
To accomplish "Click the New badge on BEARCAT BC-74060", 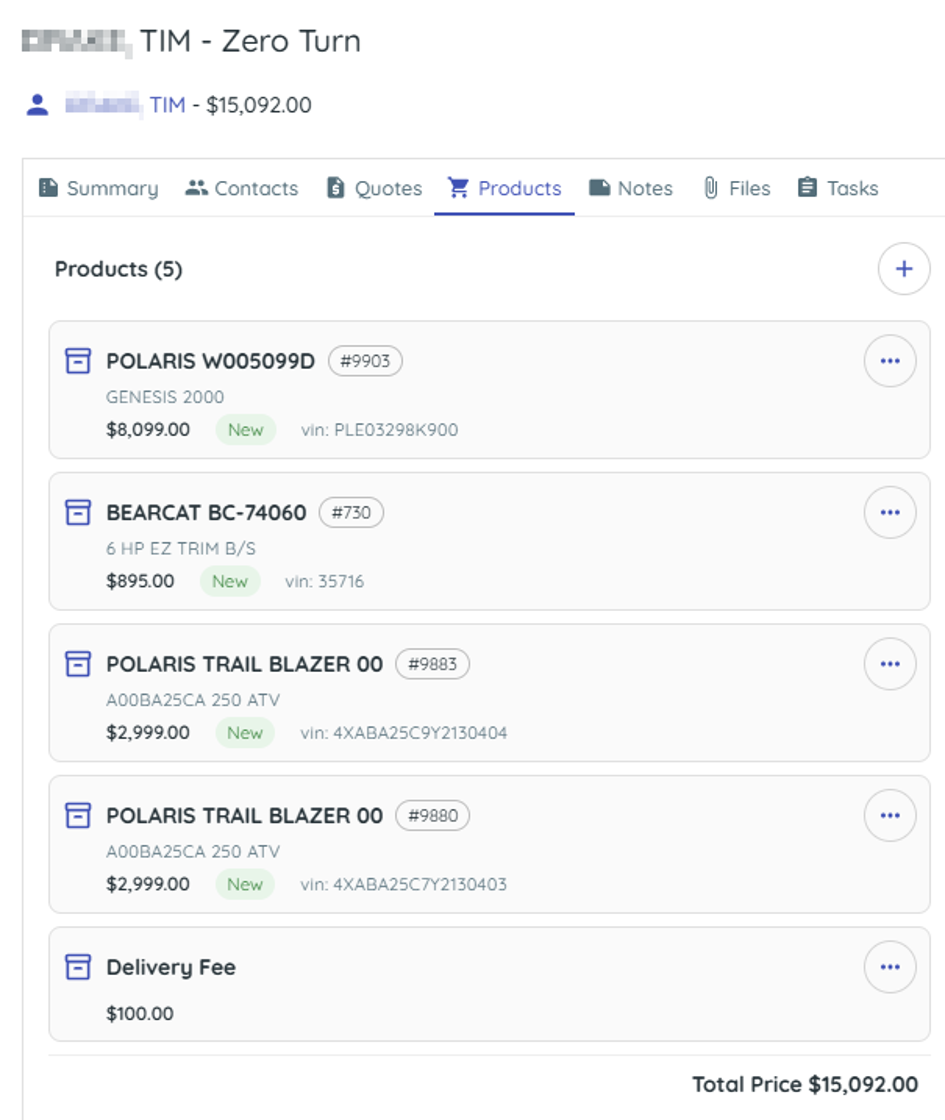I will 230,581.
